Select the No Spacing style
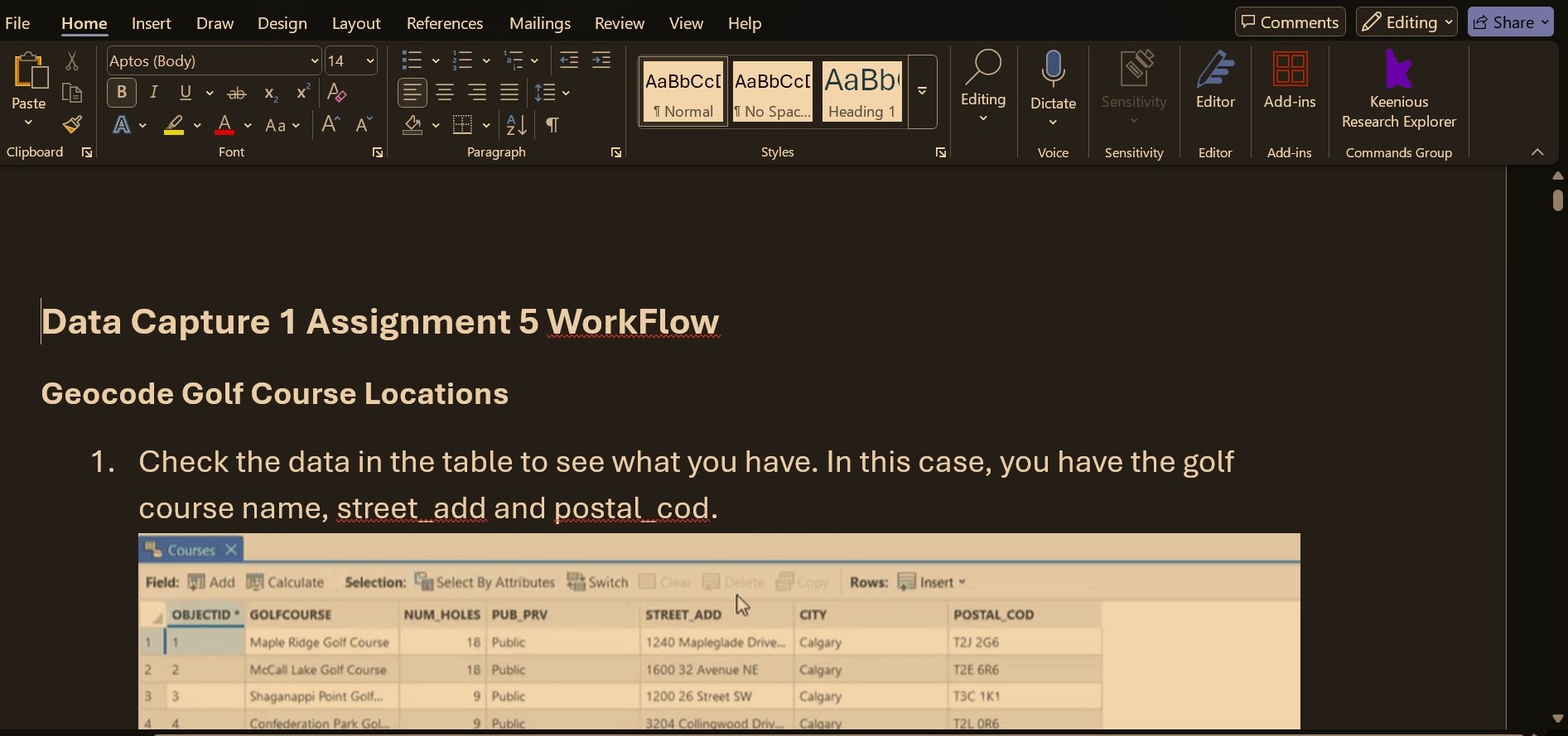The height and width of the screenshot is (736, 1568). [x=773, y=91]
